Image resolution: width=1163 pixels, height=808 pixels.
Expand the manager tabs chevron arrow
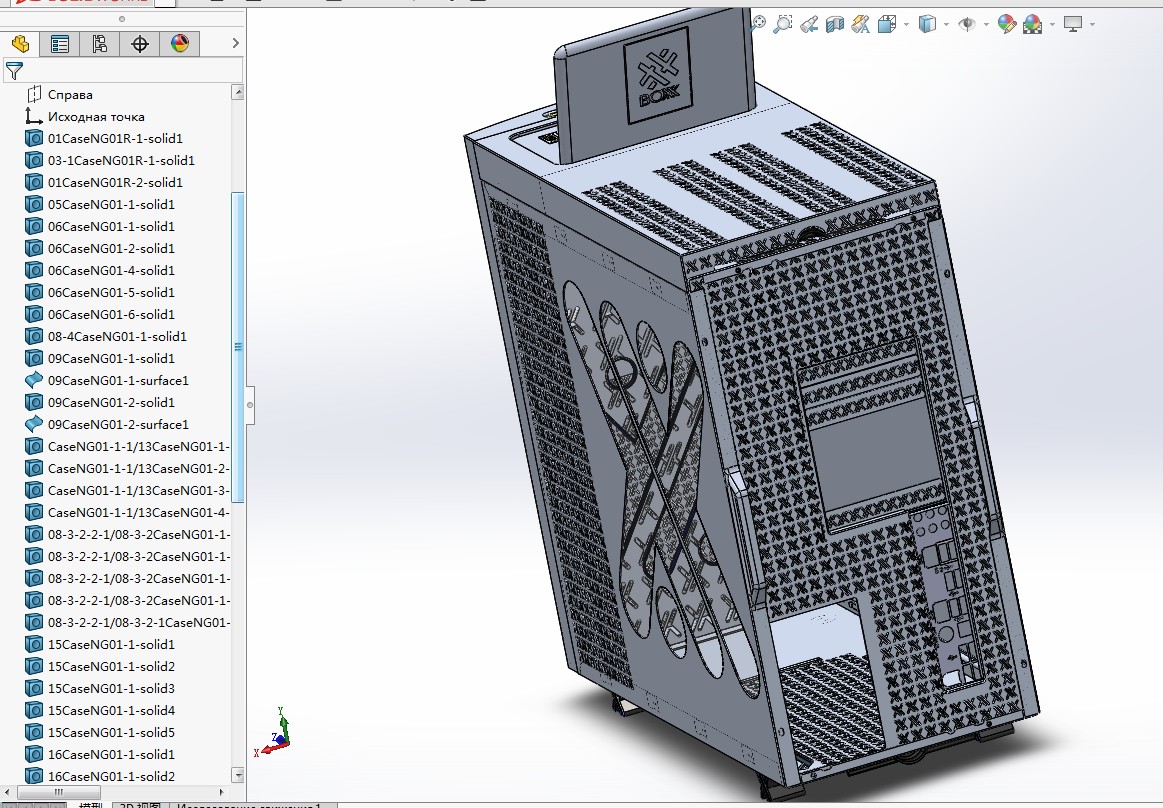[x=236, y=43]
